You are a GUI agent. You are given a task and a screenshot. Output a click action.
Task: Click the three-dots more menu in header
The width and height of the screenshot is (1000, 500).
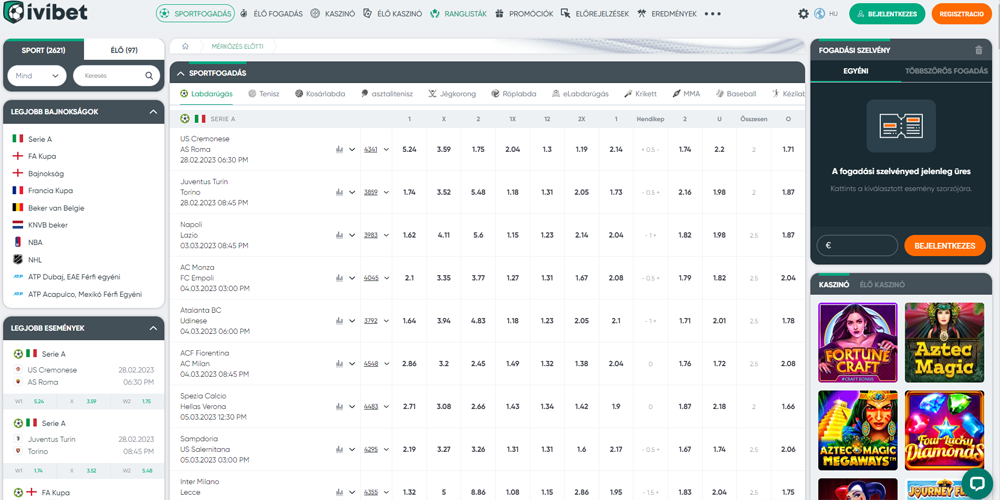coord(712,14)
